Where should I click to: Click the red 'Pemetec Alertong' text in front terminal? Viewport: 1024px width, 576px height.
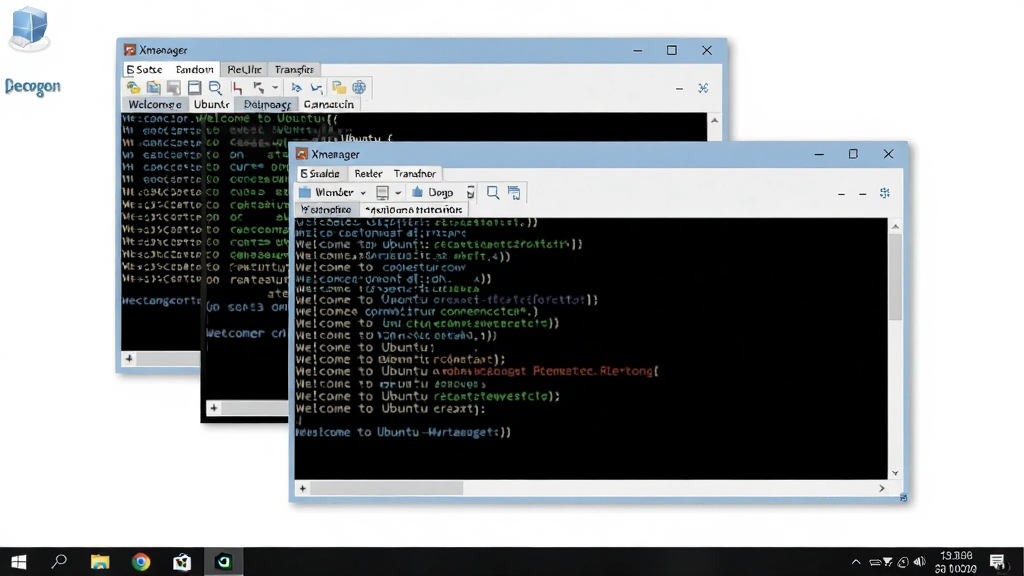(x=596, y=372)
